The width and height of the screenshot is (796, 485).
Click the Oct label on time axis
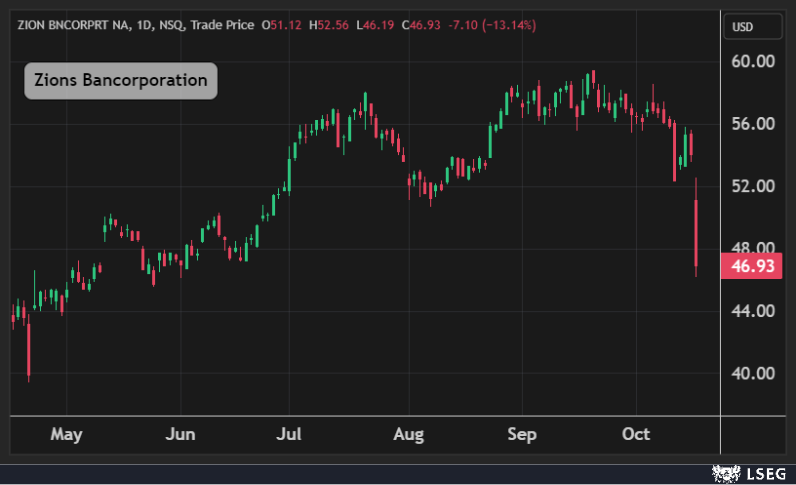click(636, 434)
